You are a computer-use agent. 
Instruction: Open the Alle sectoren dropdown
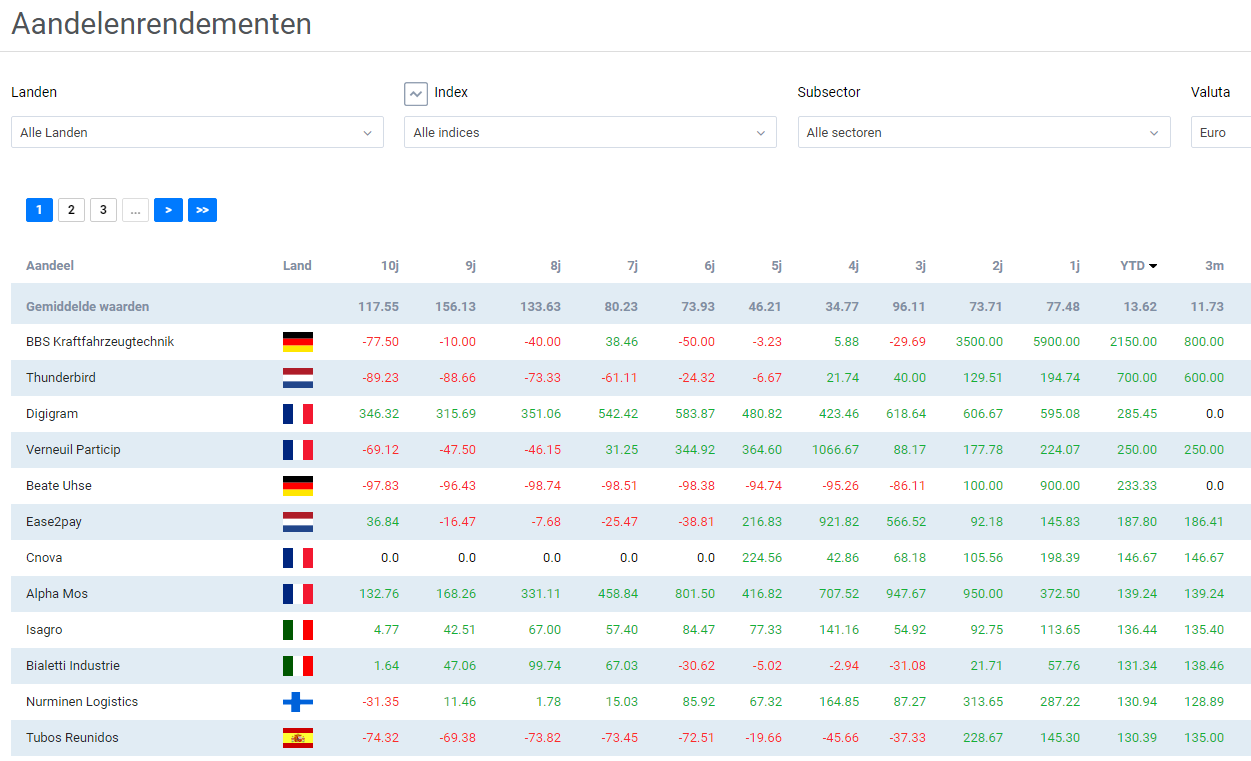coord(984,132)
